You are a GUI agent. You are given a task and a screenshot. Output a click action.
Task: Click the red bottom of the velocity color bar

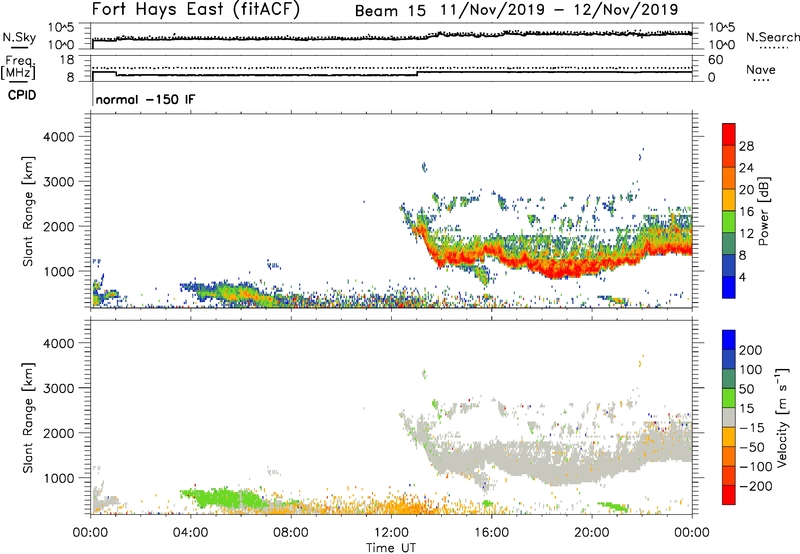pos(729,495)
